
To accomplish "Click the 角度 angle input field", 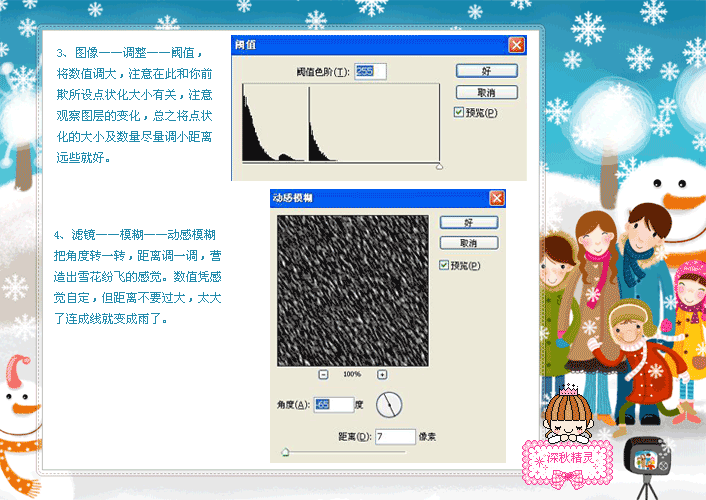I will tap(334, 405).
